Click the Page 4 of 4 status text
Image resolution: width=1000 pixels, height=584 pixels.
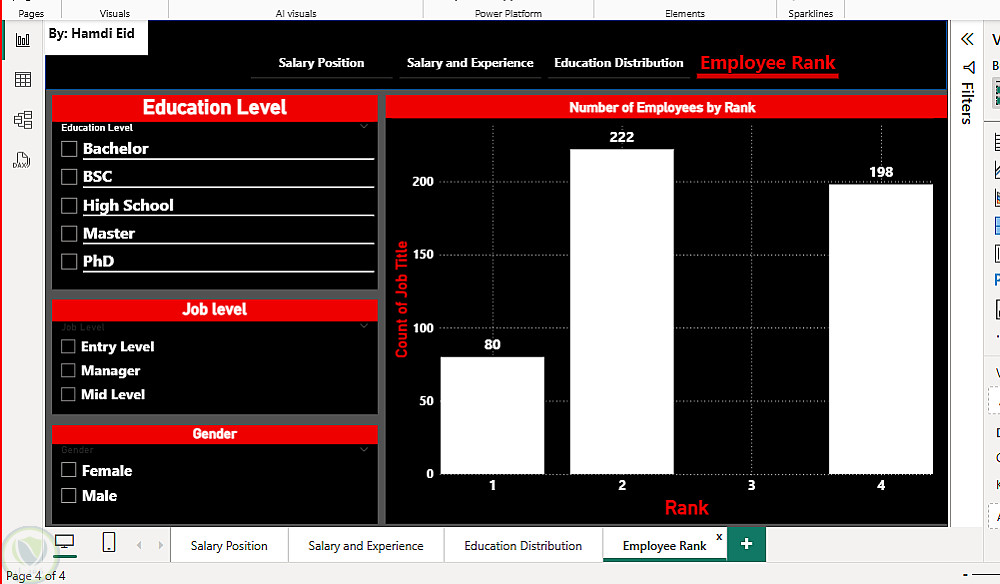(x=36, y=576)
